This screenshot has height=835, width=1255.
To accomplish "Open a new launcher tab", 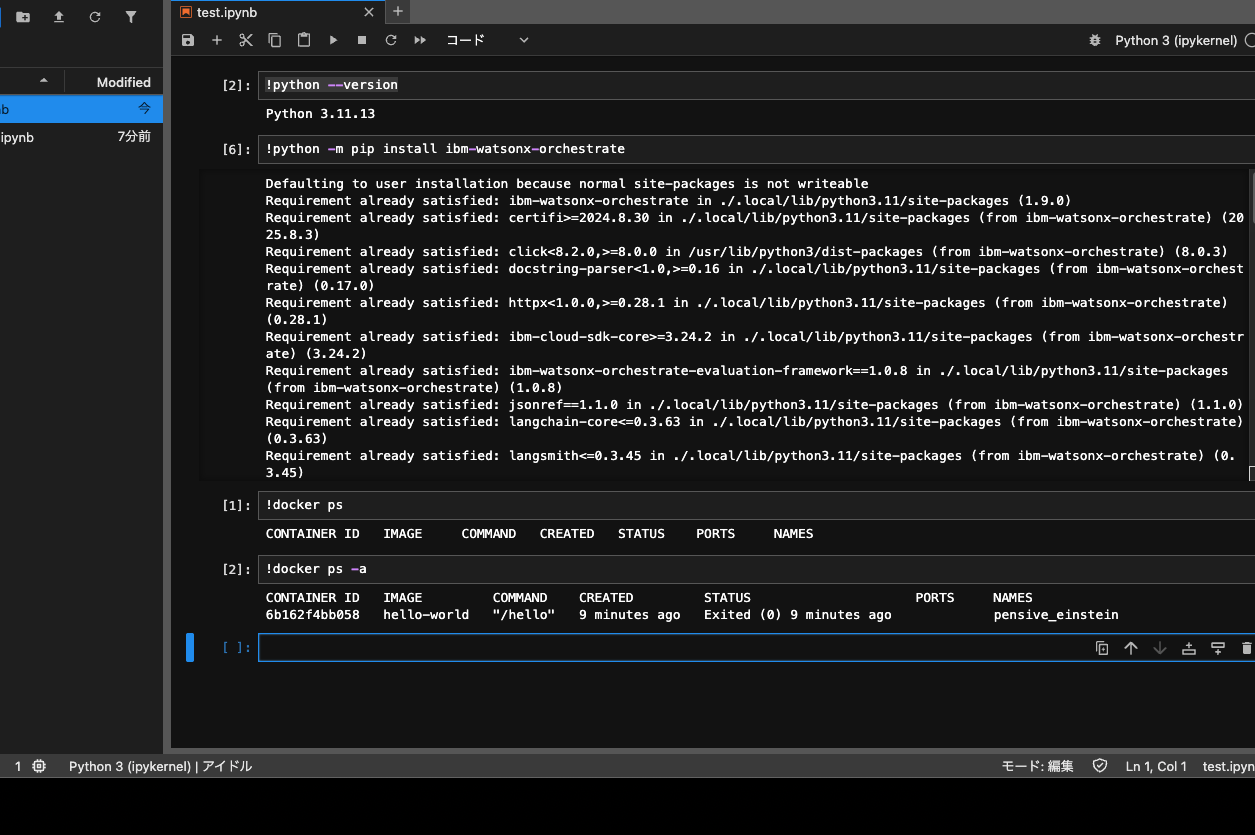I will [398, 11].
